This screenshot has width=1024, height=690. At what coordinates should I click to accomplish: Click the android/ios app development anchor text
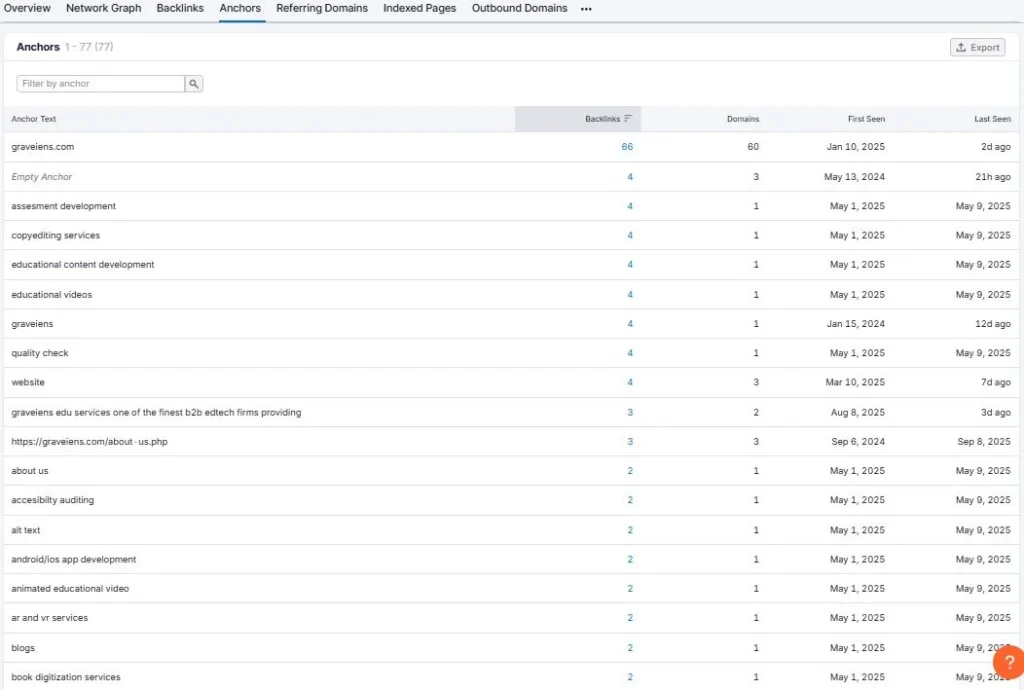[73, 559]
